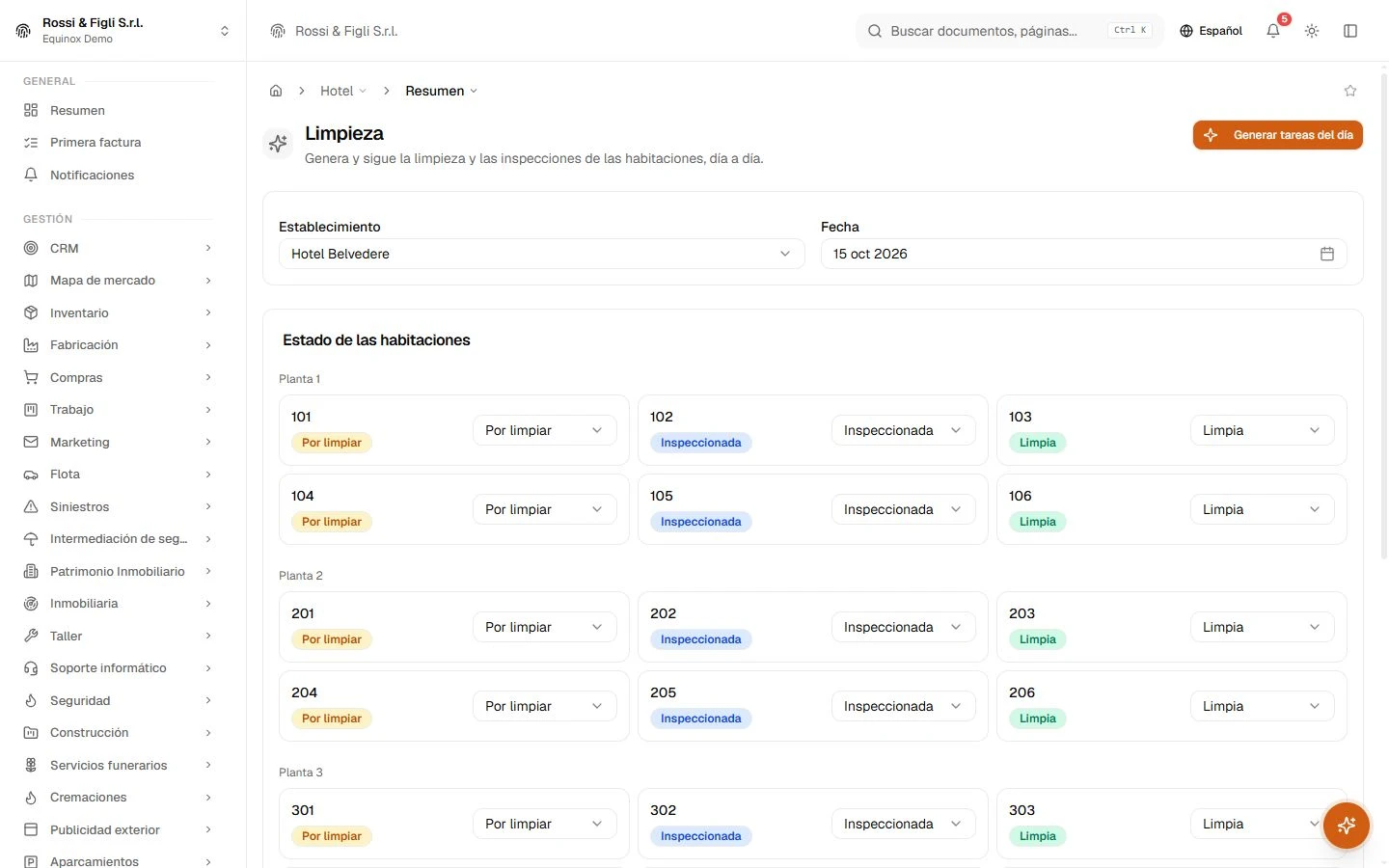
Task: Open the Resumen breadcrumb dropdown
Action: click(441, 91)
